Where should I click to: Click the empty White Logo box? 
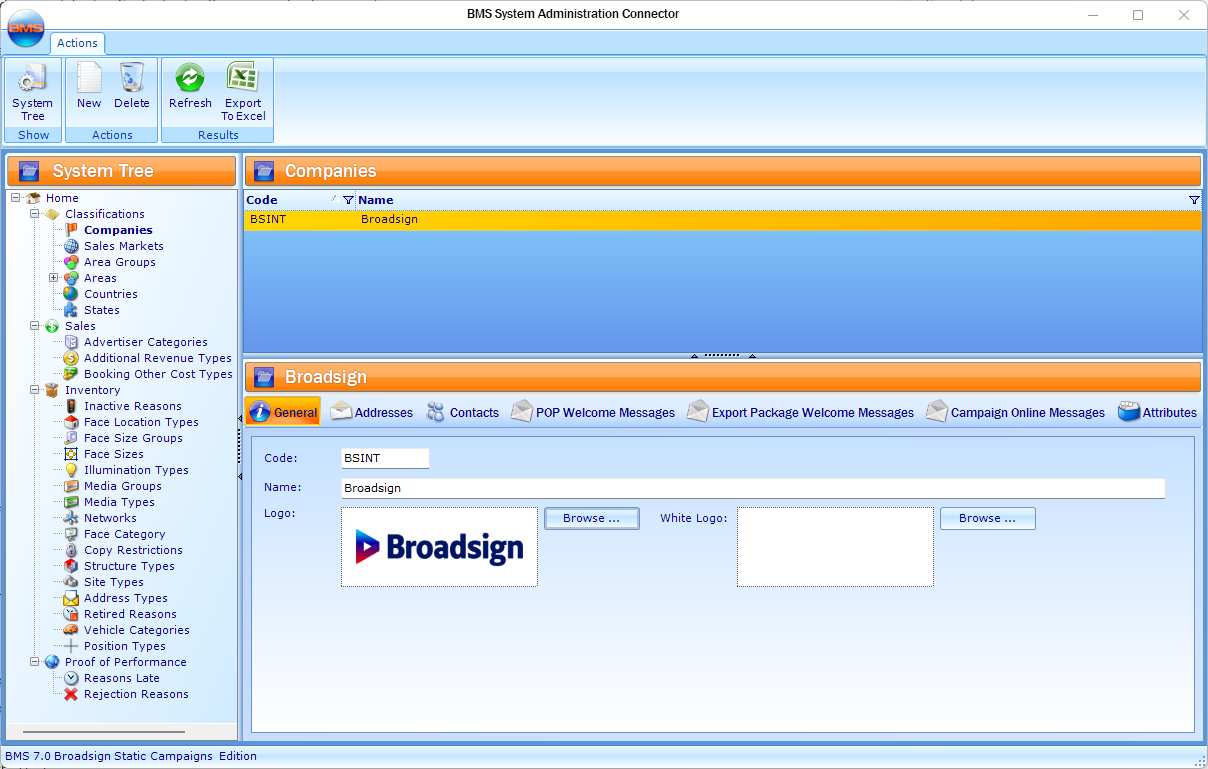coord(835,547)
